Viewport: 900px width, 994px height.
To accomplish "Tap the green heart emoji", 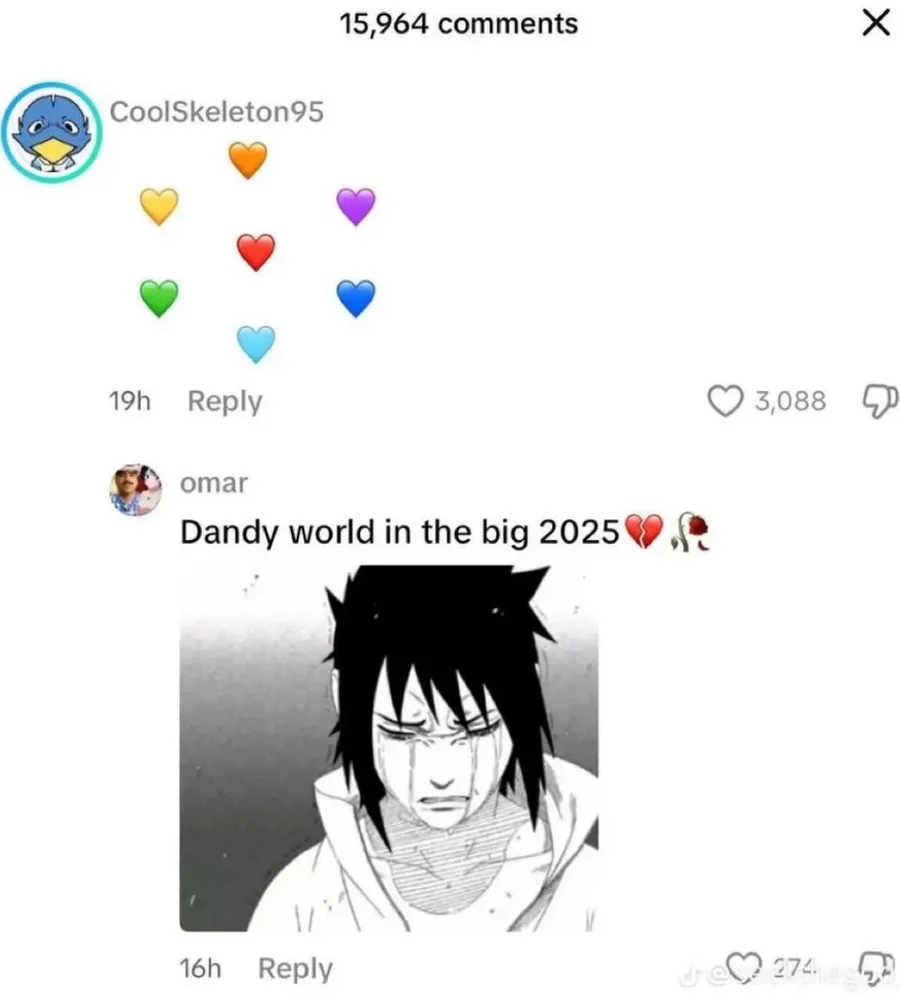I will 159,298.
